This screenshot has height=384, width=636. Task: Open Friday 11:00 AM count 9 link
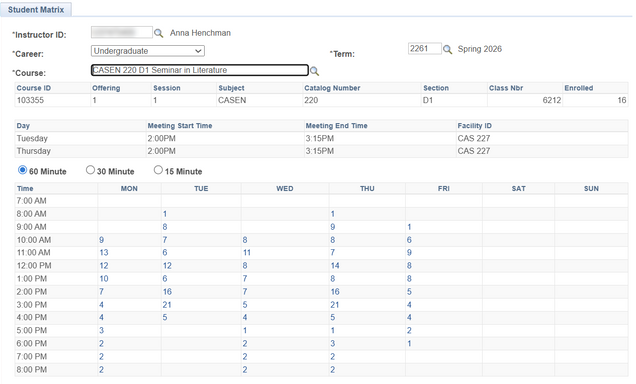(409, 253)
